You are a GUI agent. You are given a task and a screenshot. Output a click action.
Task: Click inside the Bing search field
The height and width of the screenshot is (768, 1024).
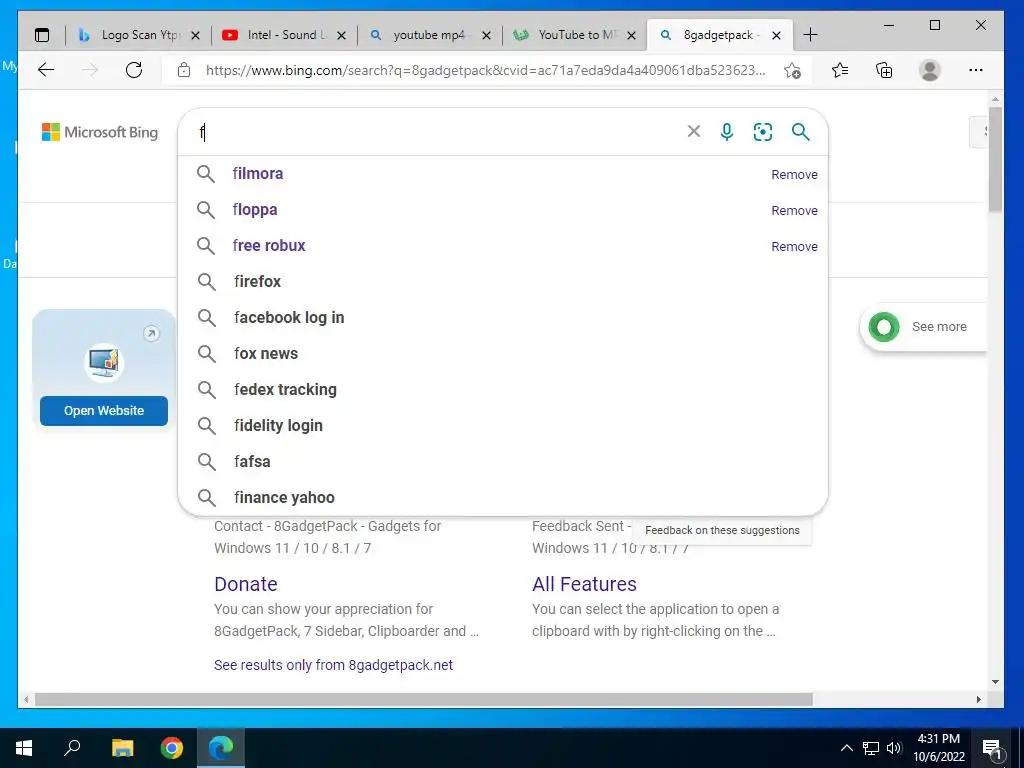[438, 132]
